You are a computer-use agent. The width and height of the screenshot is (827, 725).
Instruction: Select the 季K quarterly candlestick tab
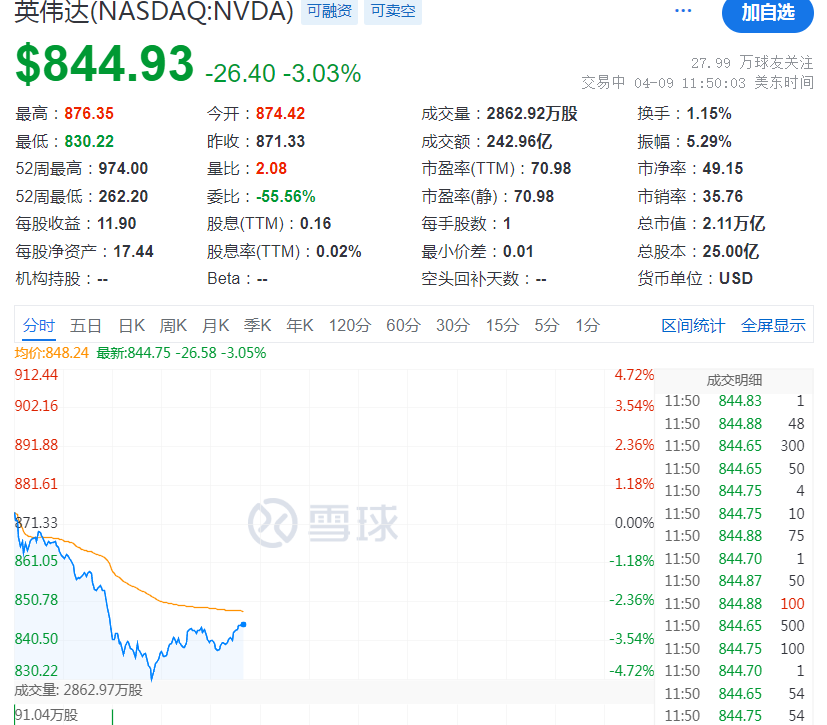click(257, 325)
